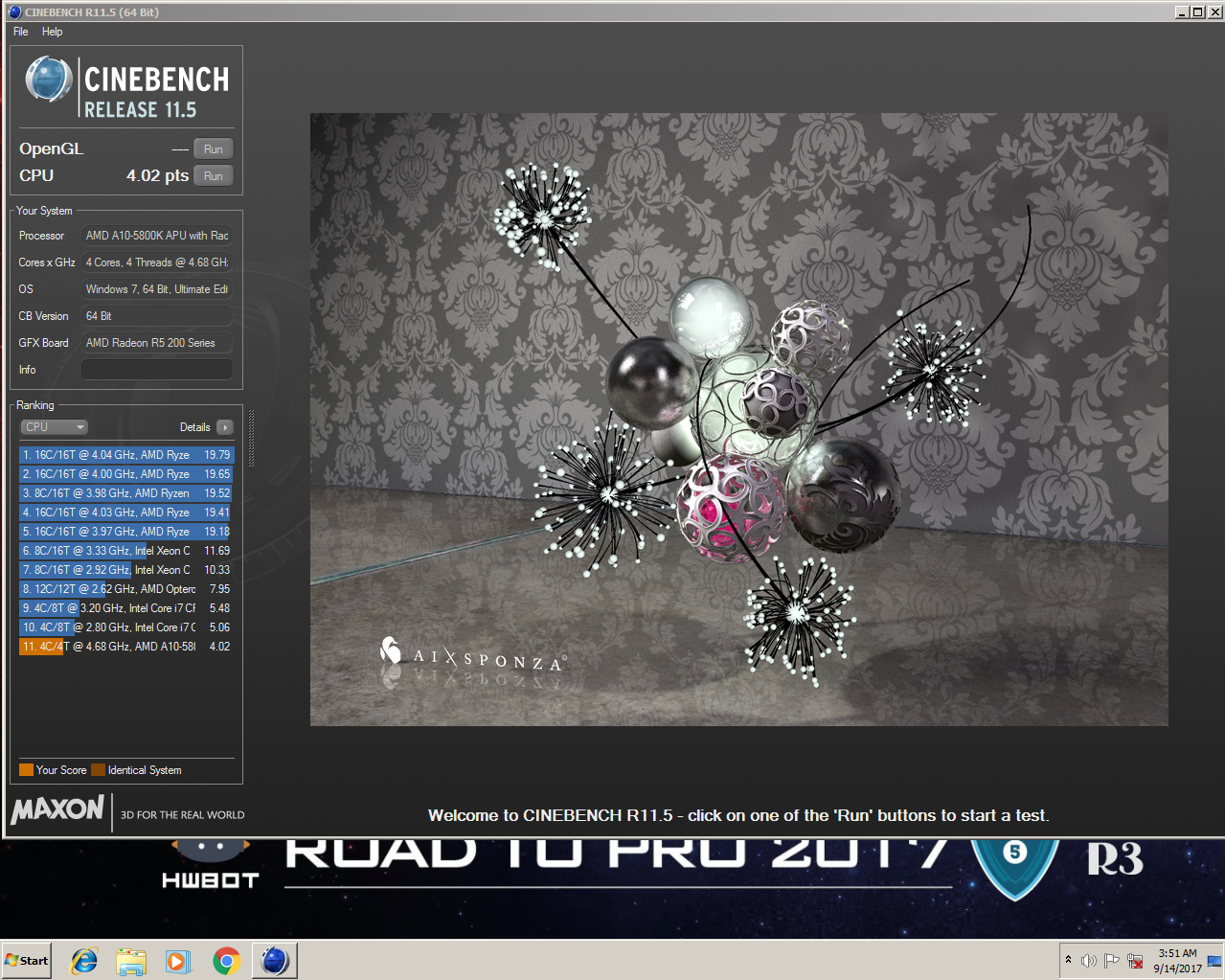
Task: Click the network status tray icon
Action: tap(1135, 961)
